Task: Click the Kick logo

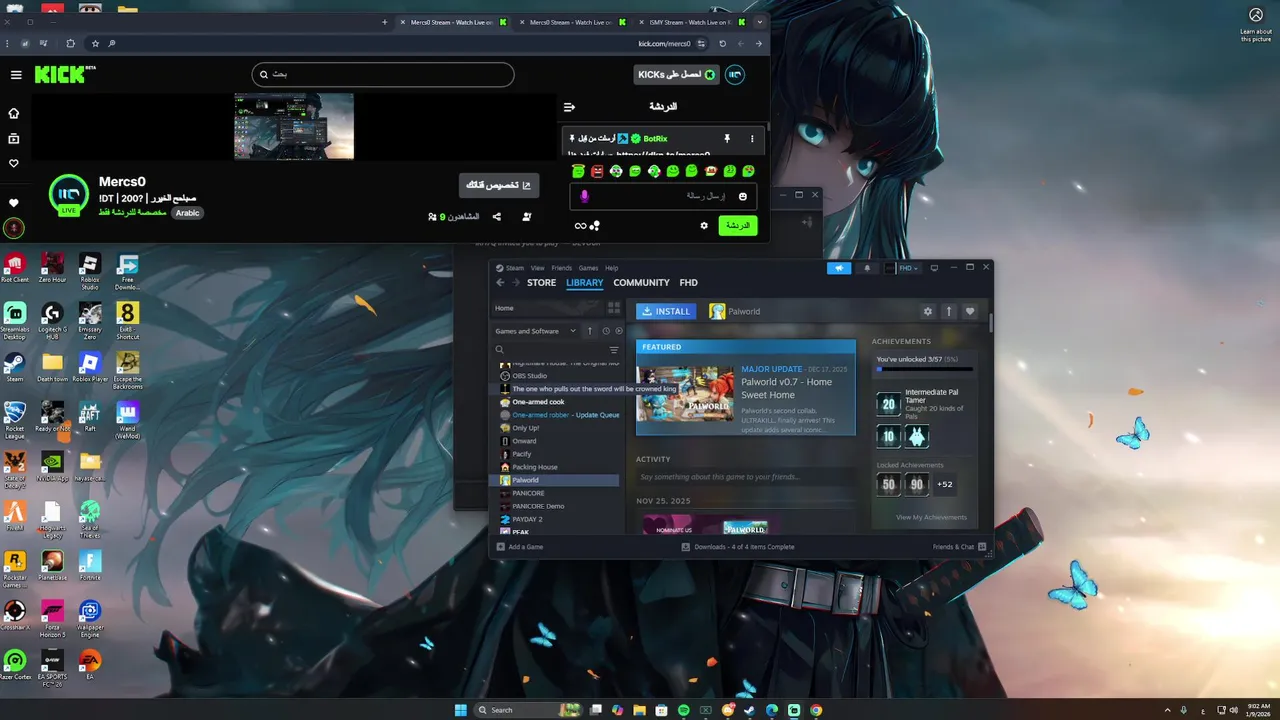Action: (x=64, y=75)
